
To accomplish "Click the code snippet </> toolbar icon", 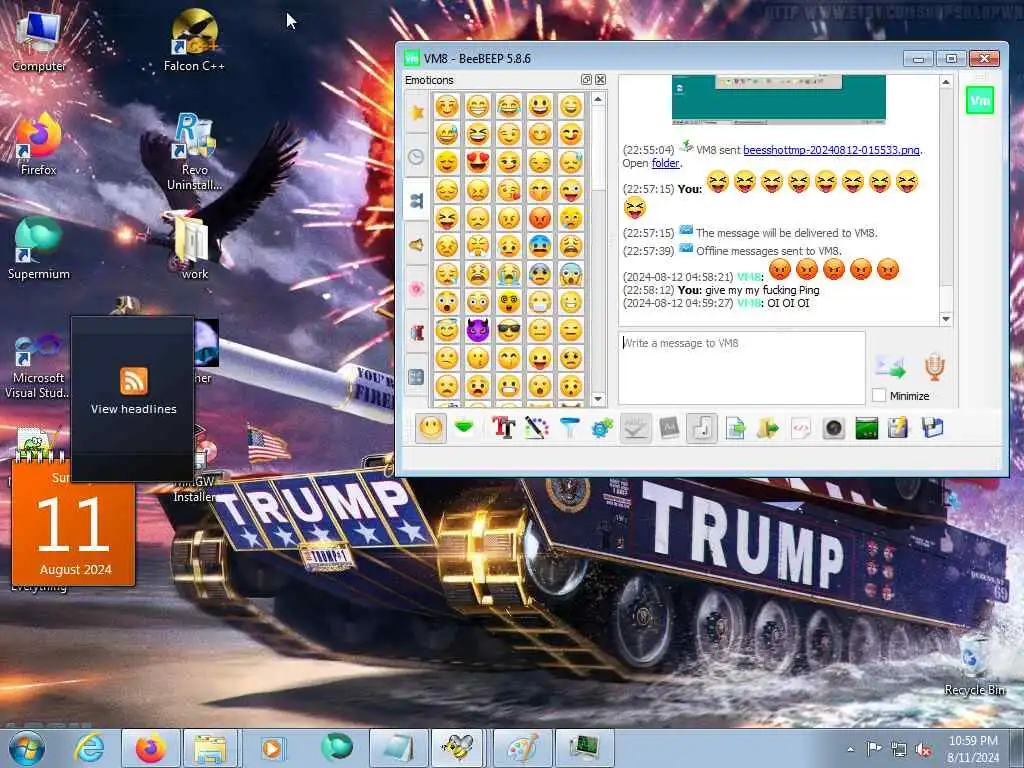I will point(801,428).
